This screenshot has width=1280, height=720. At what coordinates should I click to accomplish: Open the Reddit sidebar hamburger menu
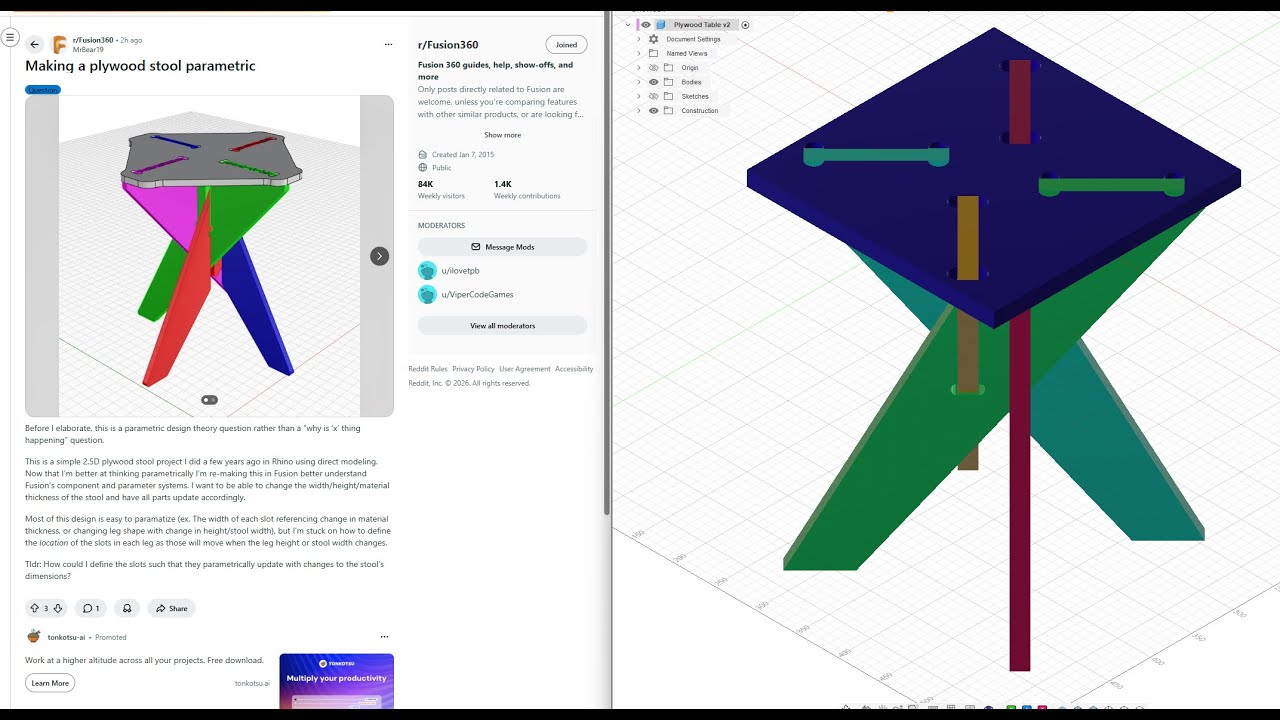pyautogui.click(x=10, y=37)
